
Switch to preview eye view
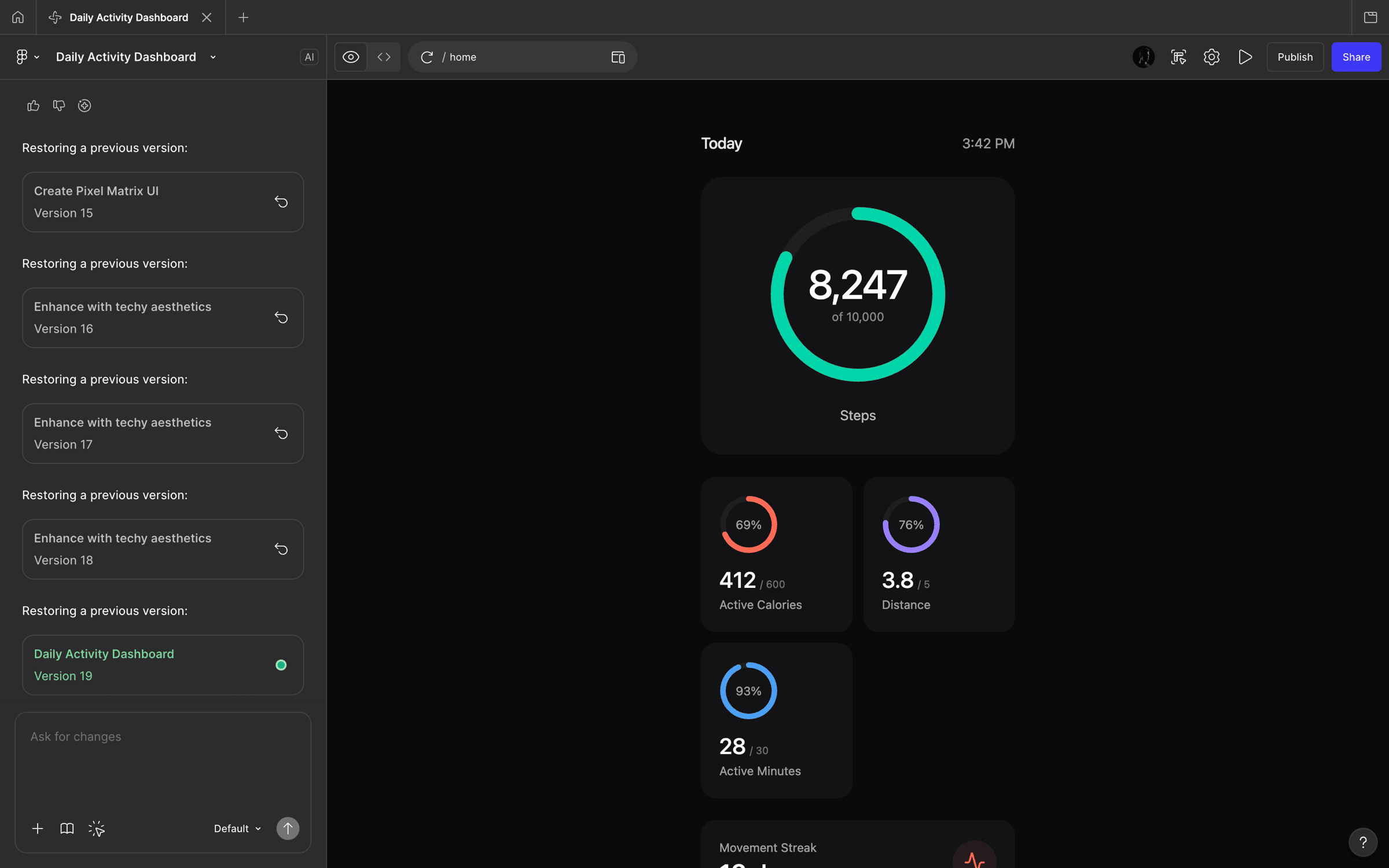coord(351,57)
